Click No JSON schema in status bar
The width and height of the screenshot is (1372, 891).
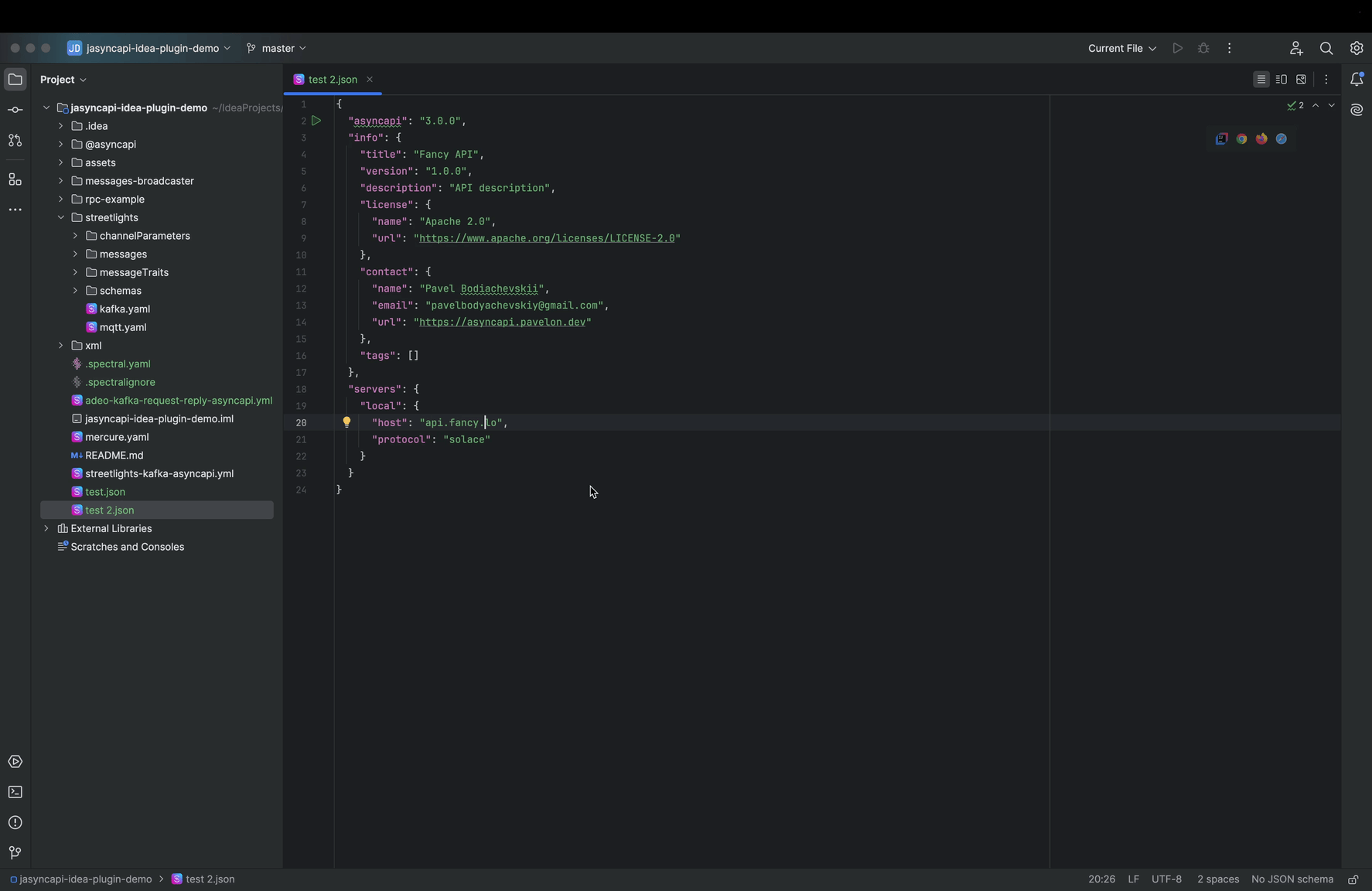click(1292, 879)
